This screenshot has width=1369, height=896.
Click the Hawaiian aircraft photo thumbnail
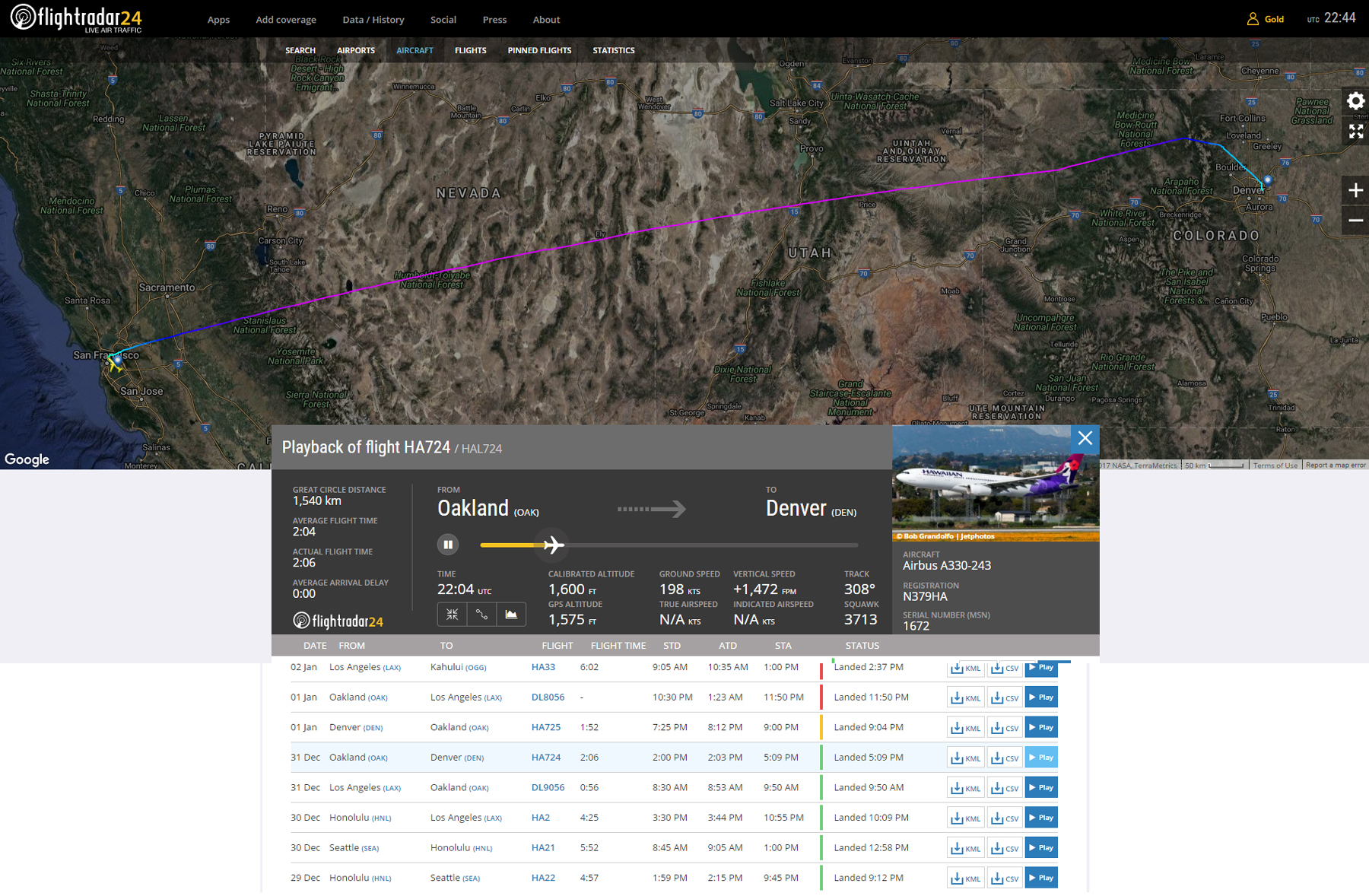(x=996, y=484)
